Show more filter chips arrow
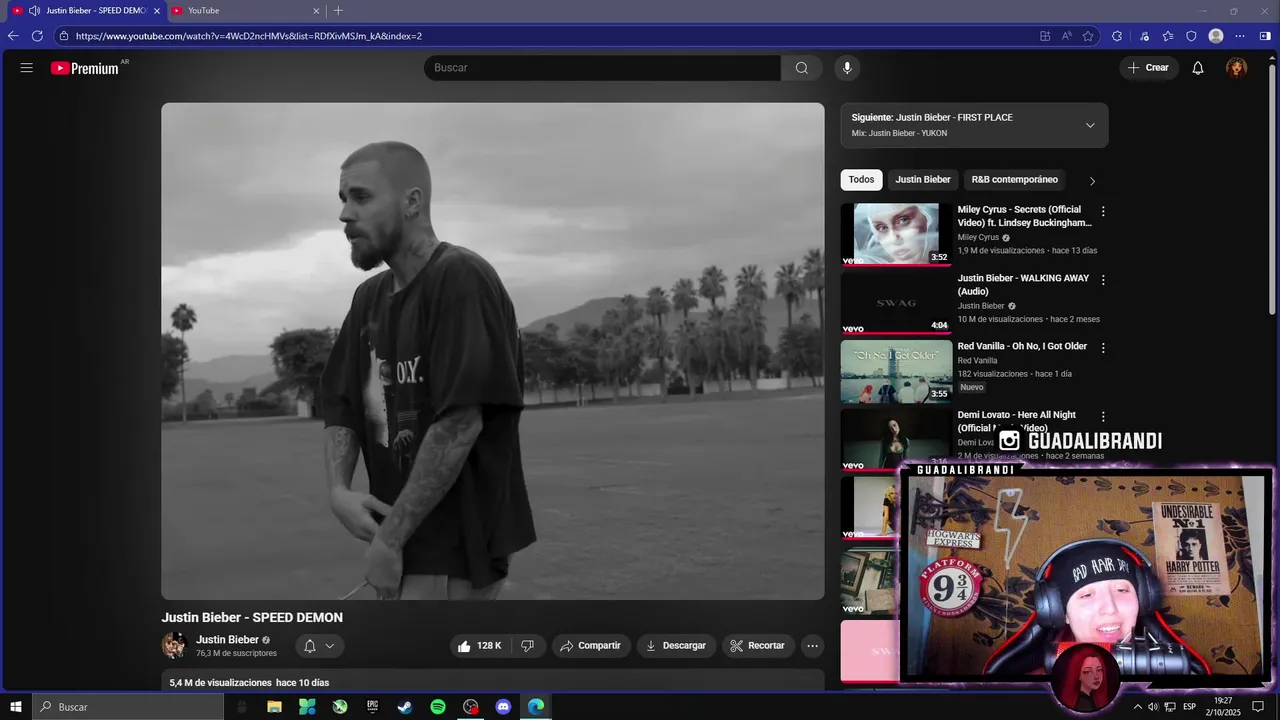Screen dimensions: 1280x720 coord(1092,181)
